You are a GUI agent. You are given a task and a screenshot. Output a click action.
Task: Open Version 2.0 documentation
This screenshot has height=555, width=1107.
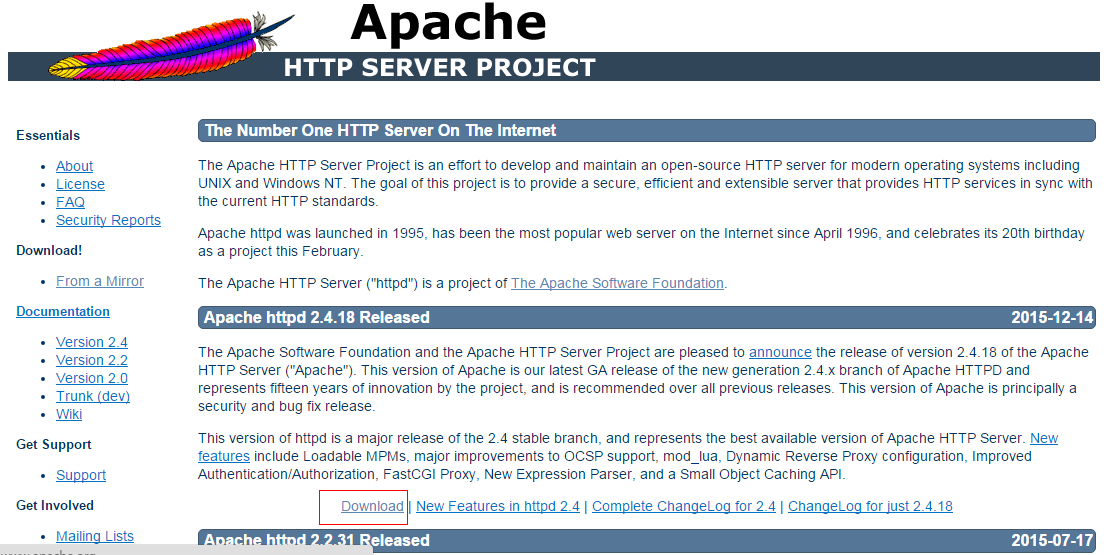92,378
